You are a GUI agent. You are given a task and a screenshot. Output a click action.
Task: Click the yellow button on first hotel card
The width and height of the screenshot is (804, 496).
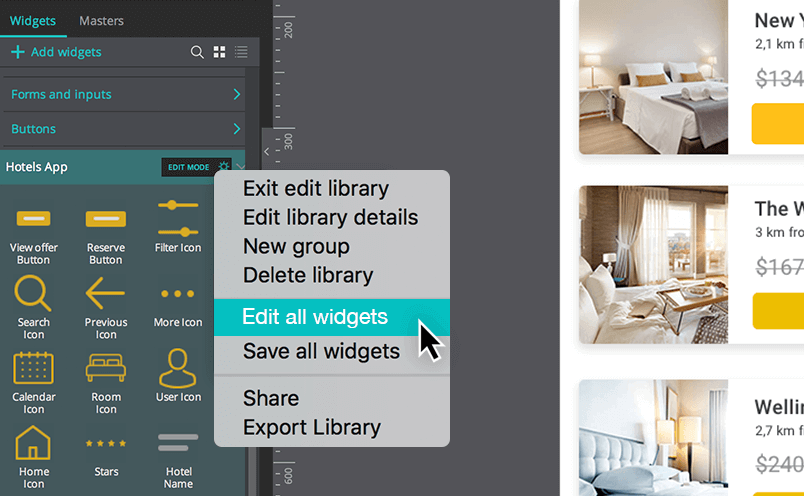tap(778, 124)
